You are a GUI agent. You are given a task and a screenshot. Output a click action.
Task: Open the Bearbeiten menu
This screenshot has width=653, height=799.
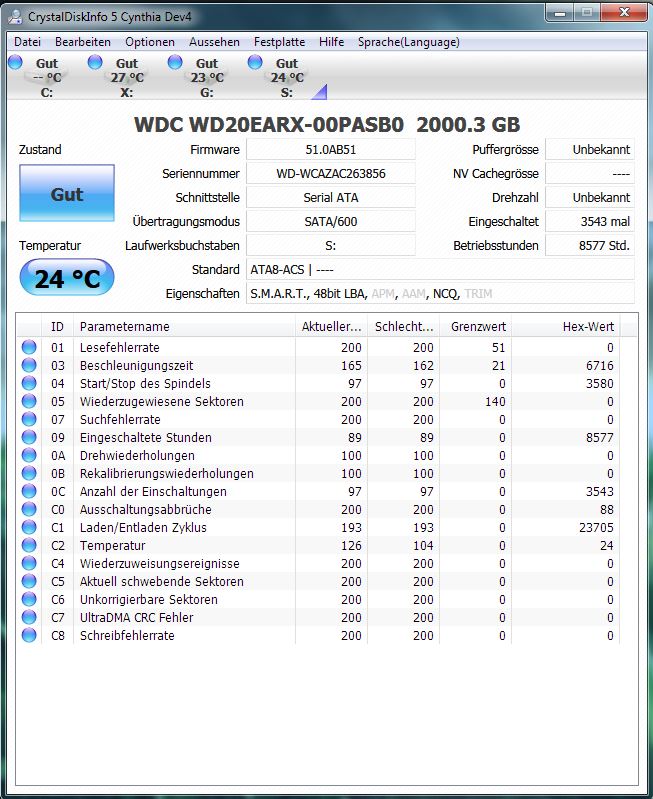(83, 42)
